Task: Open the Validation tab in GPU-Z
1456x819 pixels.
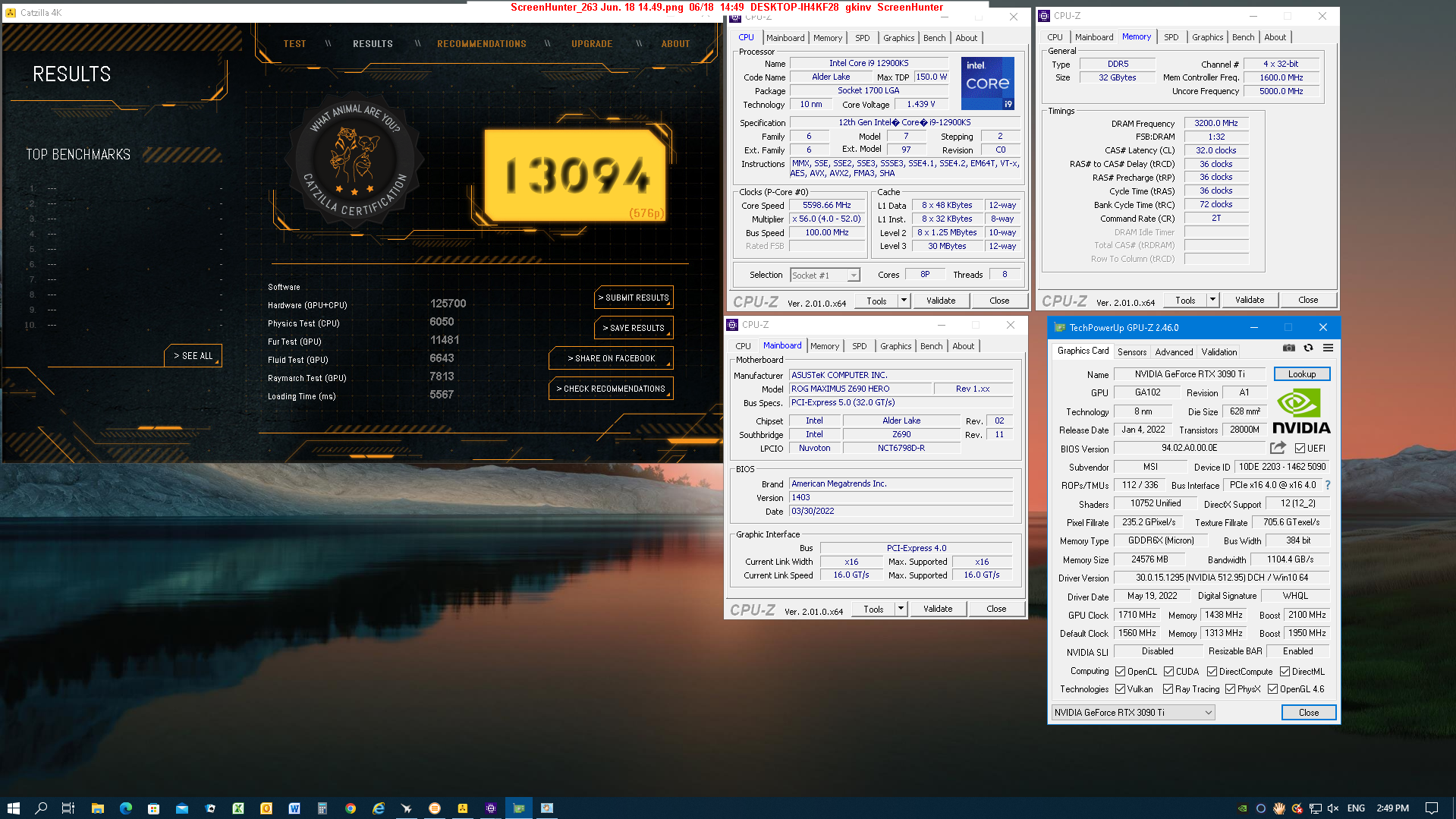Action: pos(1219,352)
